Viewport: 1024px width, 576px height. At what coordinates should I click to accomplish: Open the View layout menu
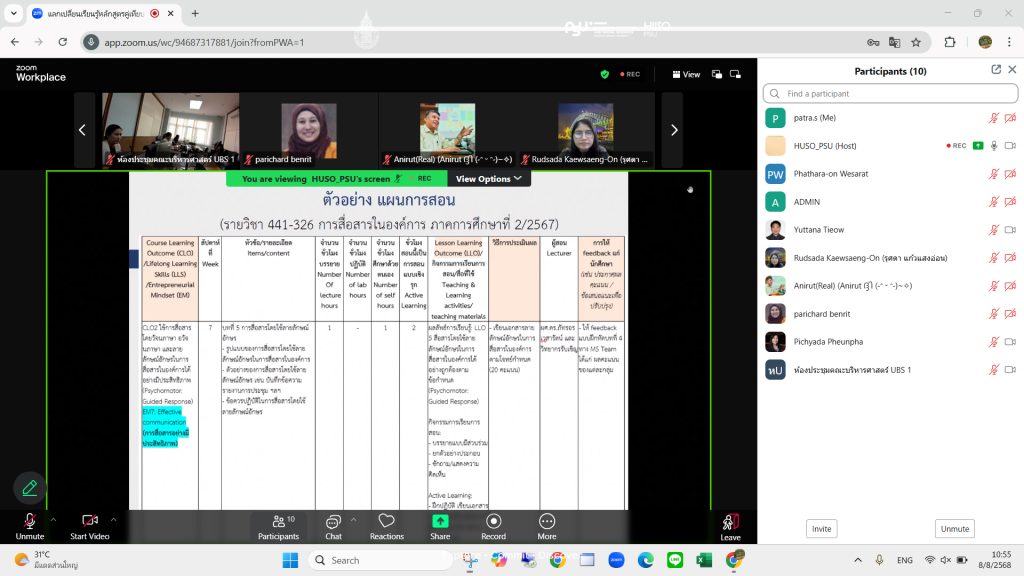(686, 74)
